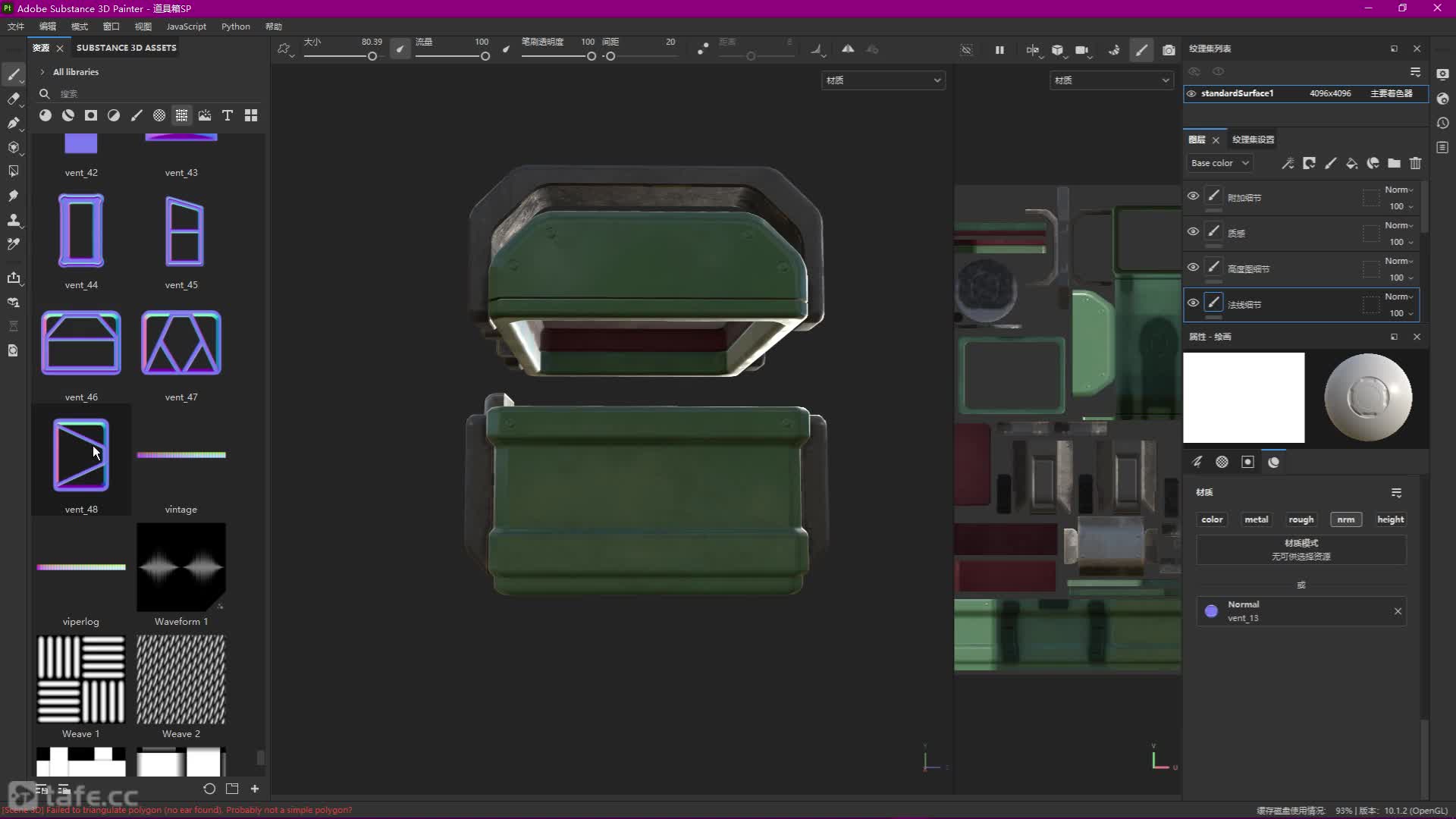Toggle the nrm material channel

pos(1345,519)
